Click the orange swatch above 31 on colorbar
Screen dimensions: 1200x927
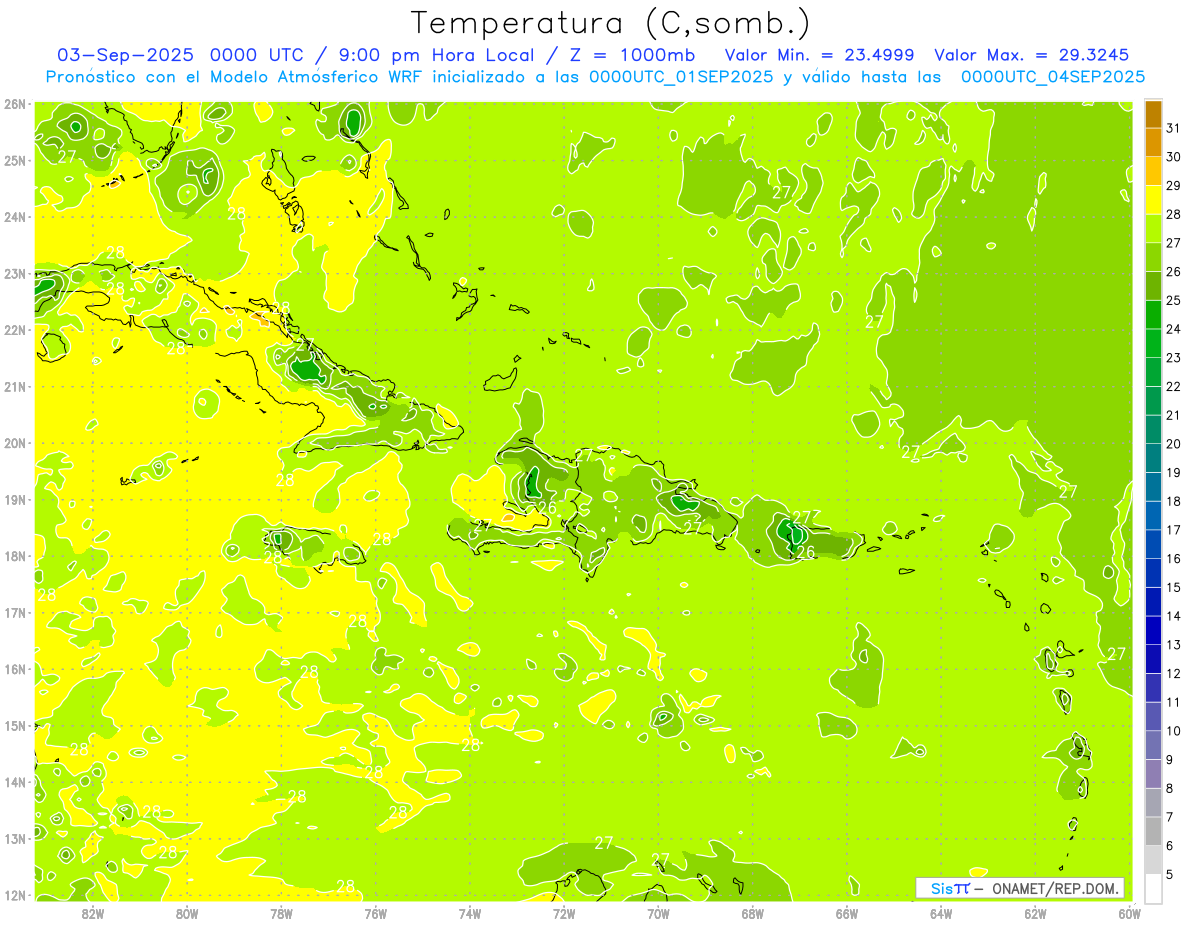[1153, 114]
